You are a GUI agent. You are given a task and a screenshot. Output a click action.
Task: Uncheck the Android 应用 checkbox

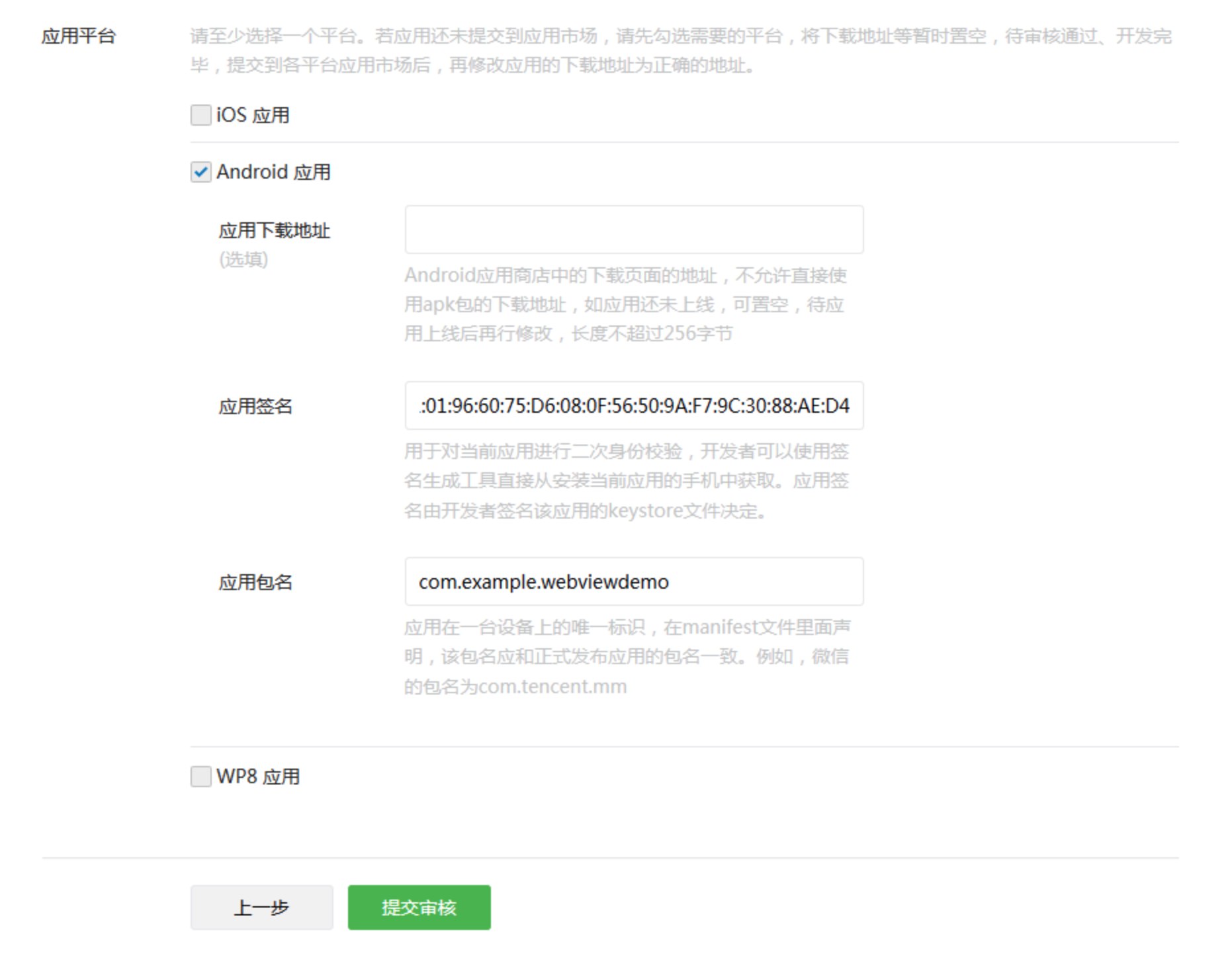(201, 172)
